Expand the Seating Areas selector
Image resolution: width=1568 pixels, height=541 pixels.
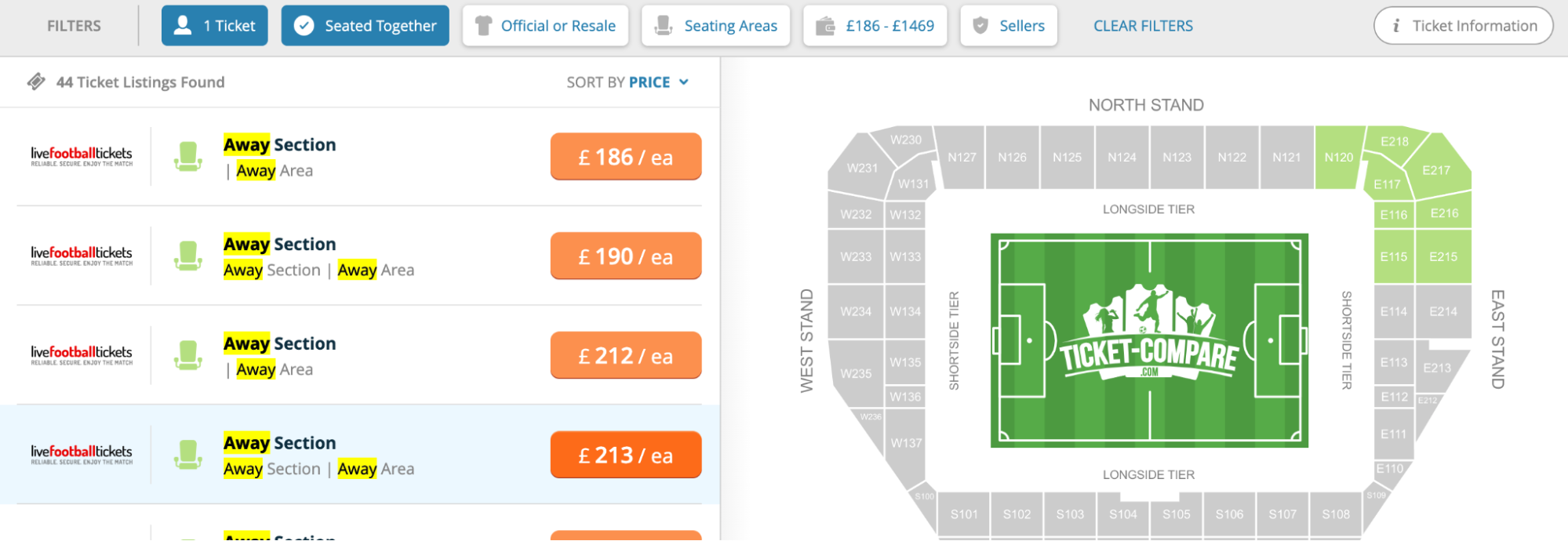coord(715,24)
